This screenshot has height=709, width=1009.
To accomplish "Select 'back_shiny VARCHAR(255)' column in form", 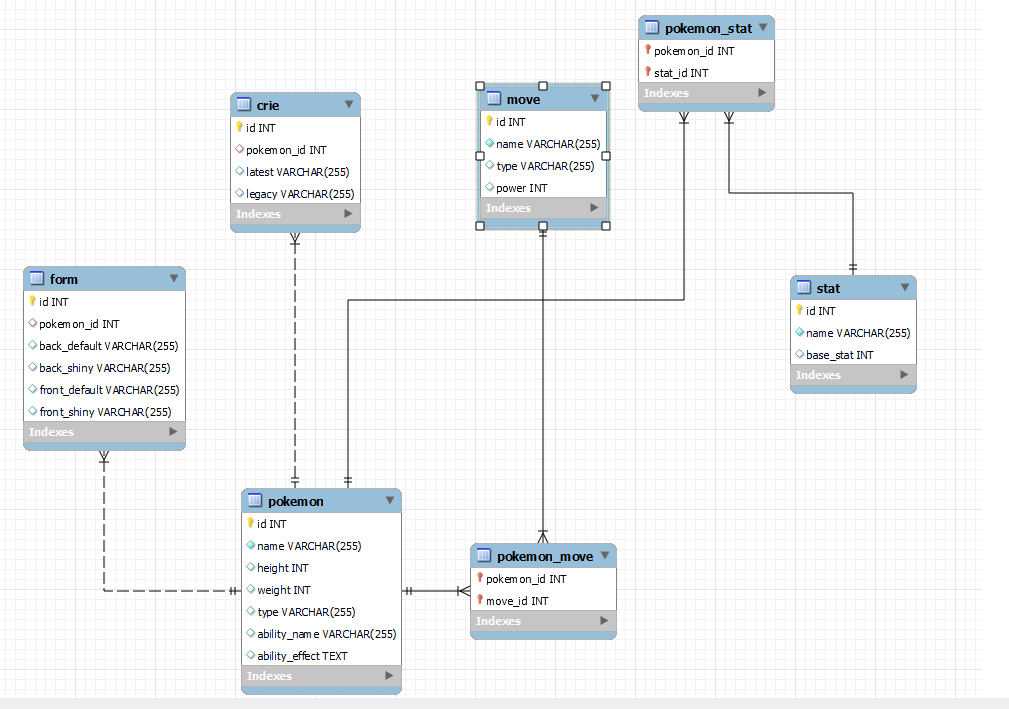I will click(x=104, y=367).
